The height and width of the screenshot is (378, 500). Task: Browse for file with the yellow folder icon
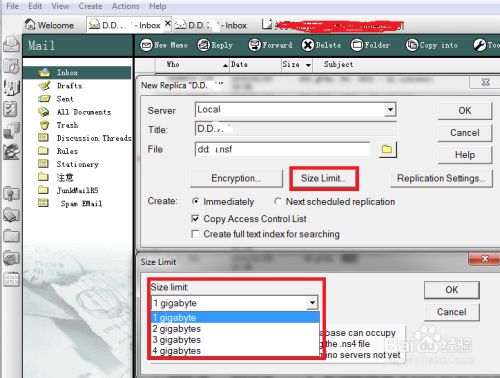tap(387, 149)
